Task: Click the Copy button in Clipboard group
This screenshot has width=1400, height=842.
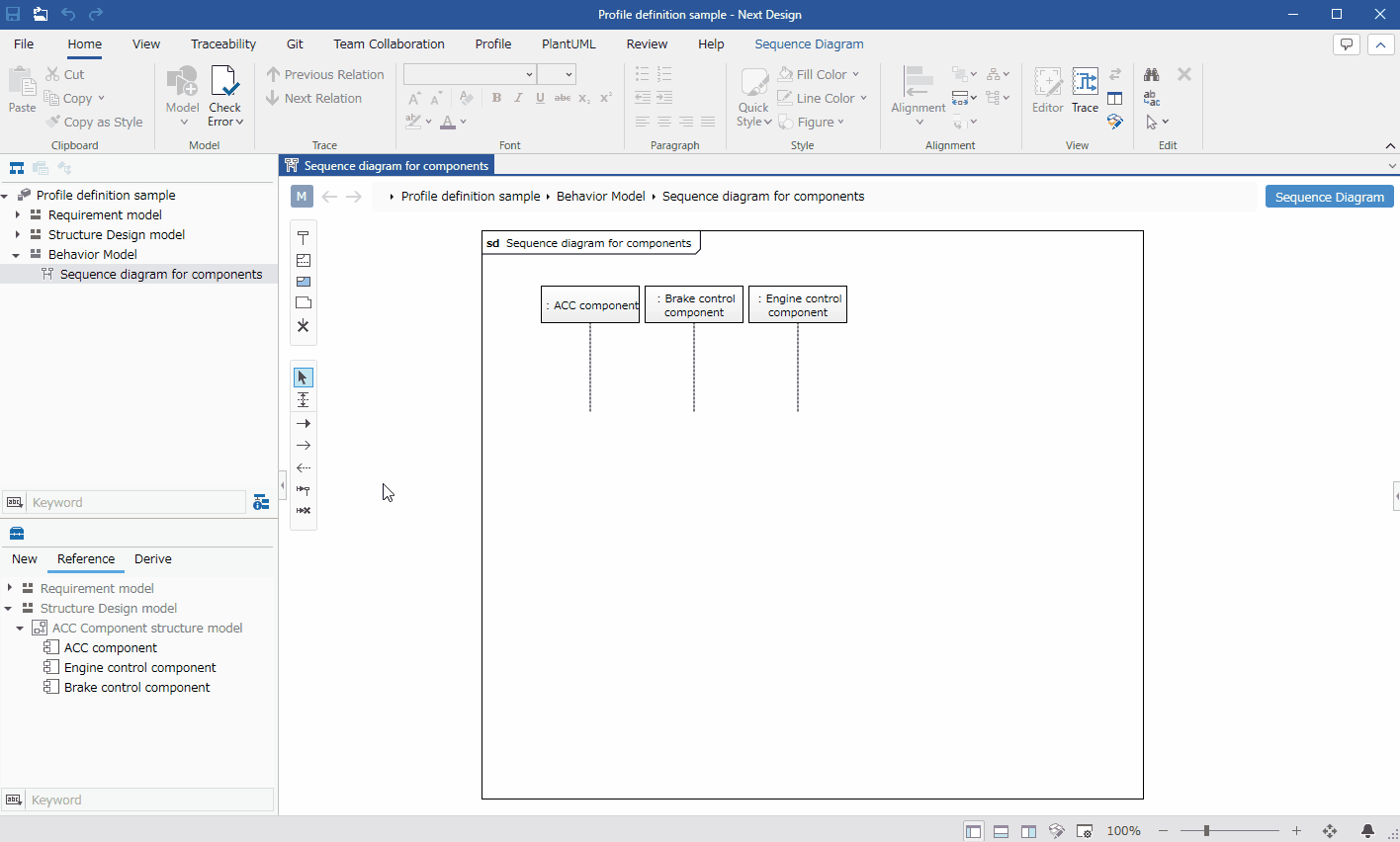Action: coord(74,98)
